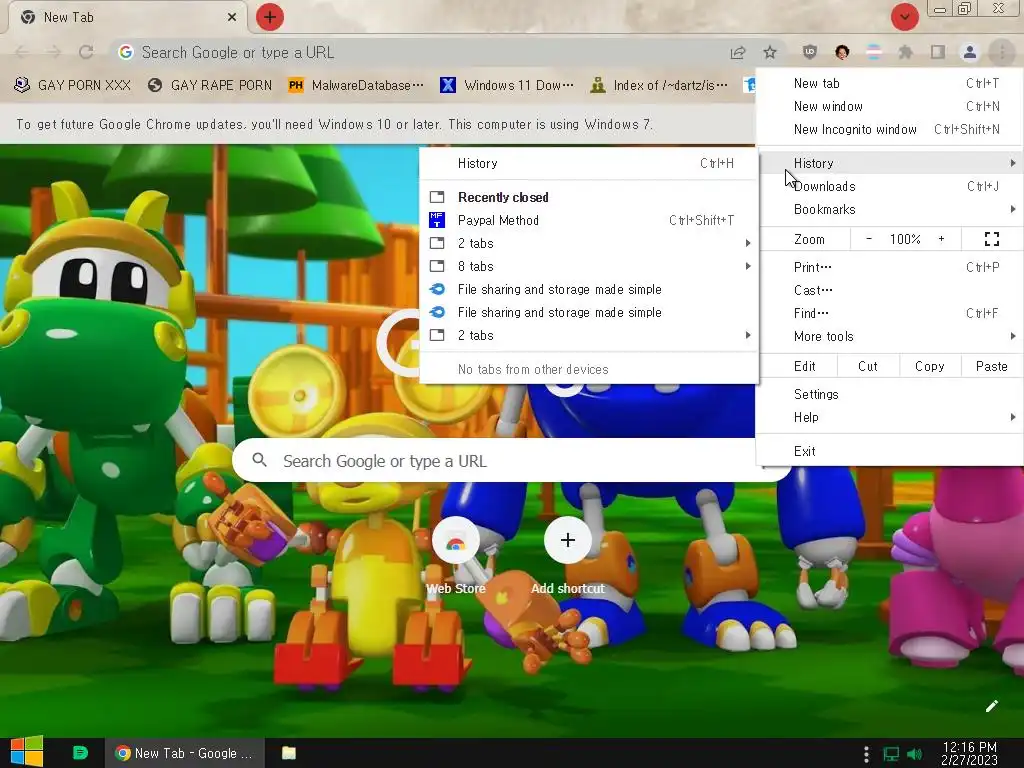Select New window menu entry
This screenshot has height=768, width=1024.
[890, 106]
